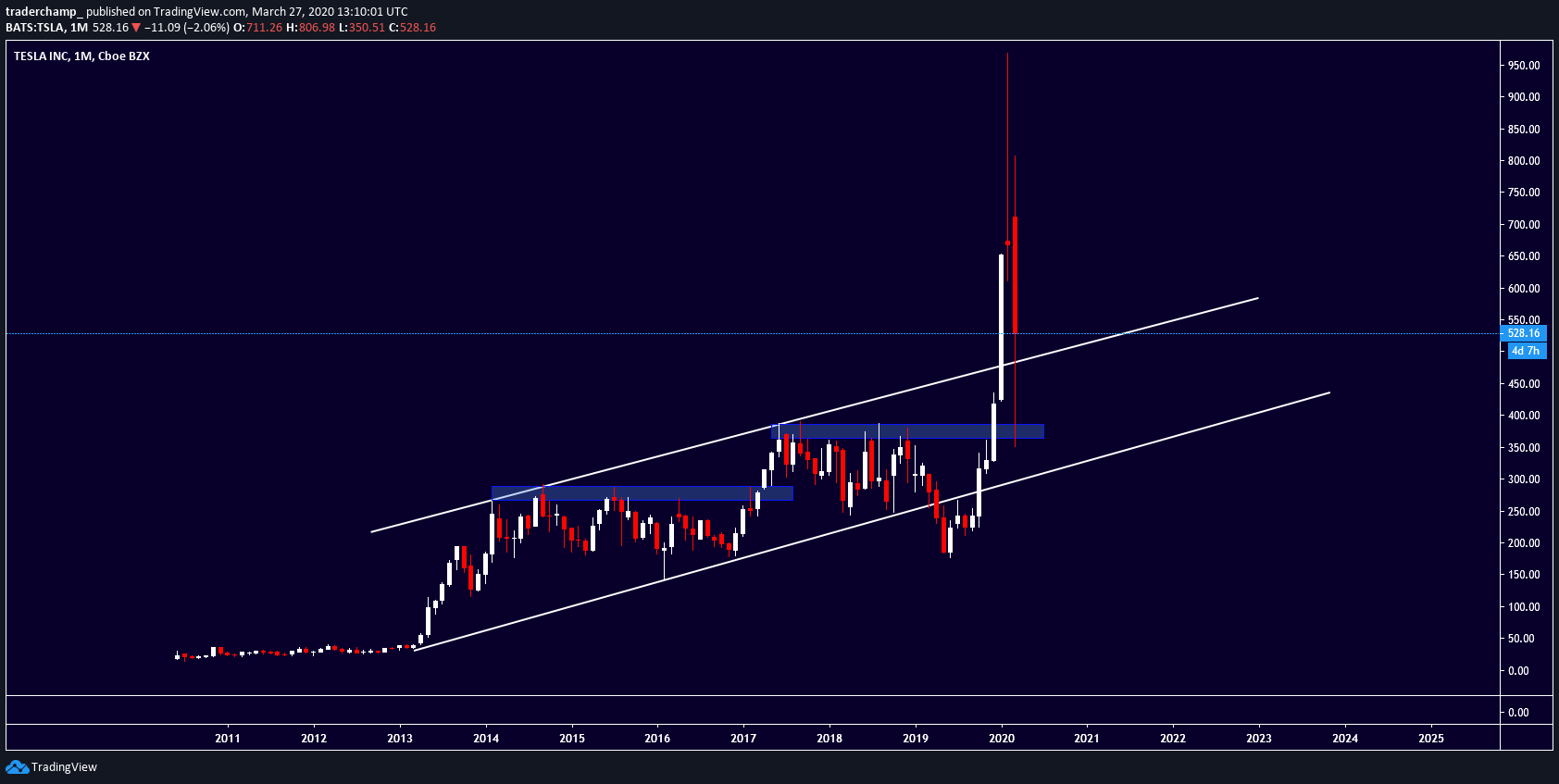Screen dimensions: 1559x784
Task: Click the current price label 528.16
Action: [1523, 333]
